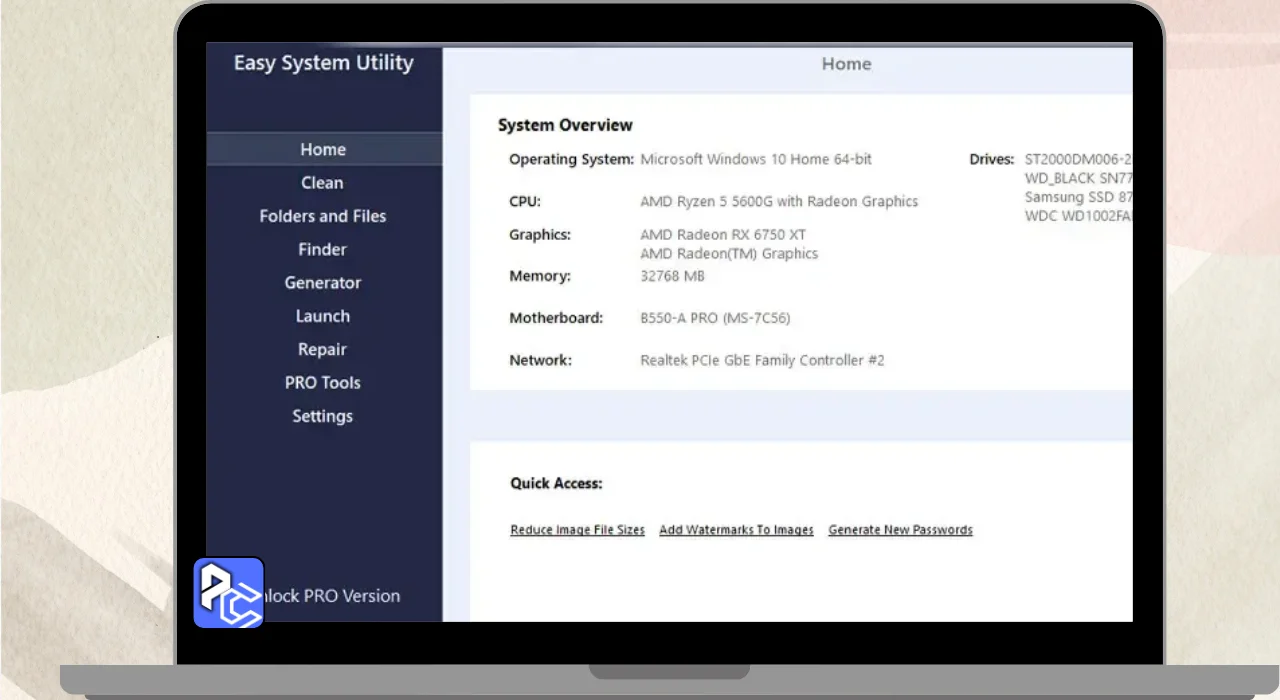Click the Realtek PCIe GbE network entry
This screenshot has width=1280, height=700.
[762, 360]
